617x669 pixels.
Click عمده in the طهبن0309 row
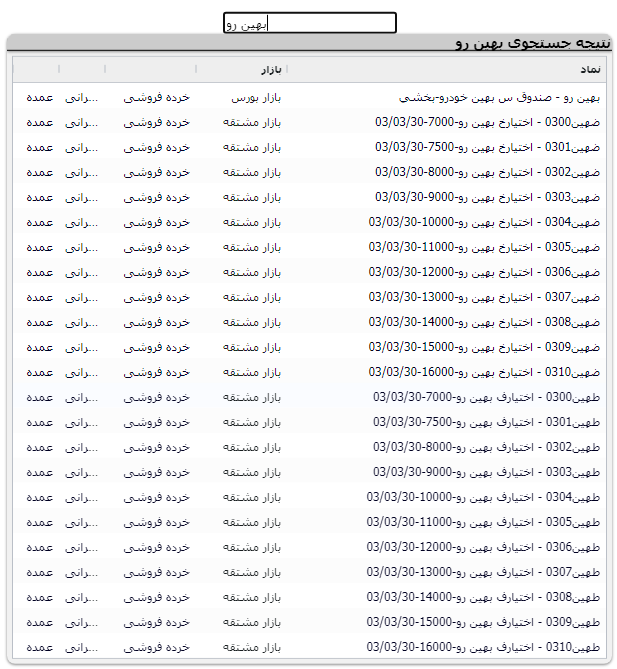[39, 622]
